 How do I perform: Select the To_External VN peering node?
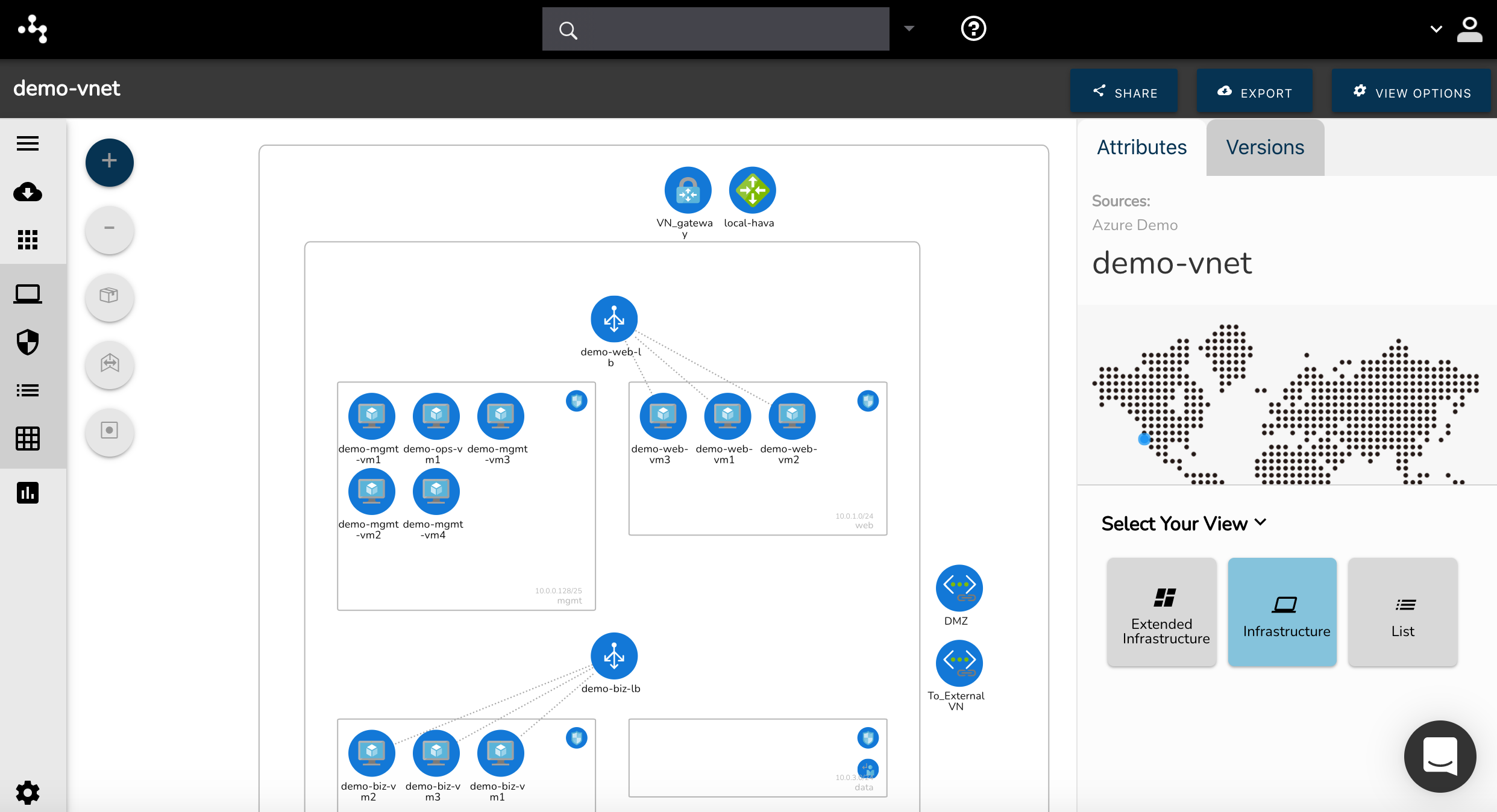click(x=959, y=663)
